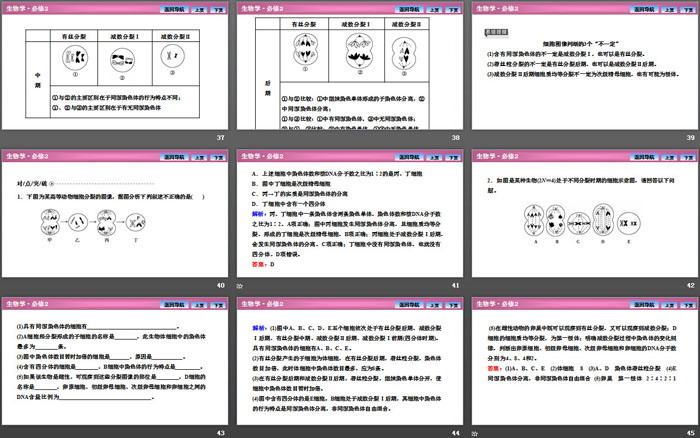
Task: Click 下页 button on slide 43
Action: 218,305
